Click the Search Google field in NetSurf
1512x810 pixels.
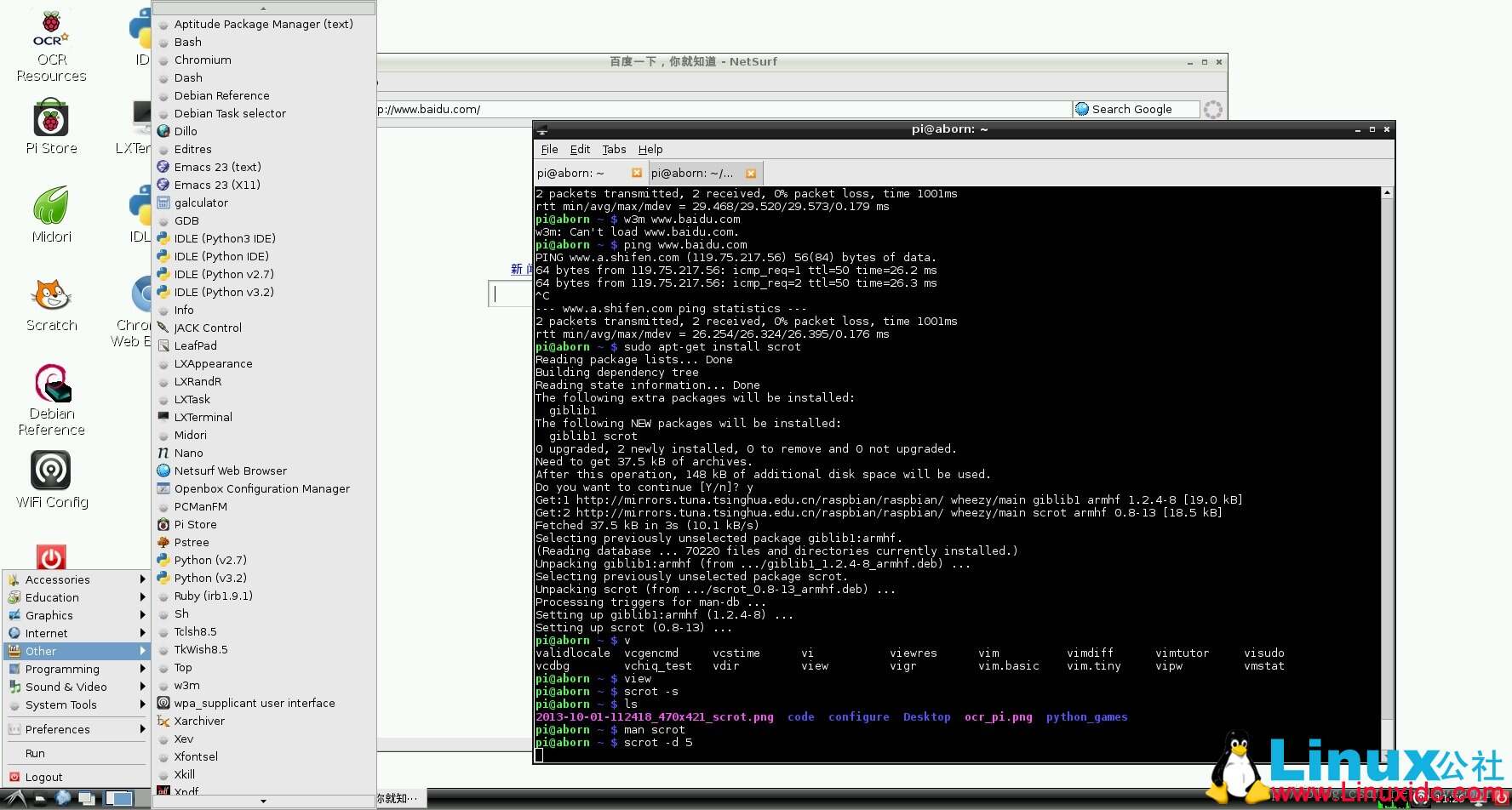1136,109
